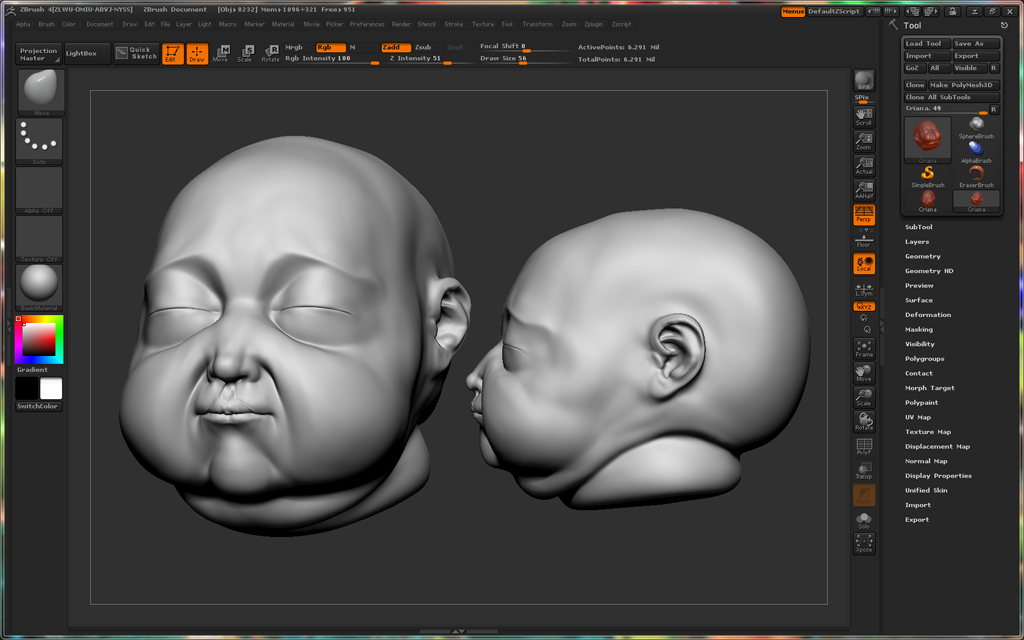
Task: Activate the Draw mode button
Action: pyautogui.click(x=197, y=54)
